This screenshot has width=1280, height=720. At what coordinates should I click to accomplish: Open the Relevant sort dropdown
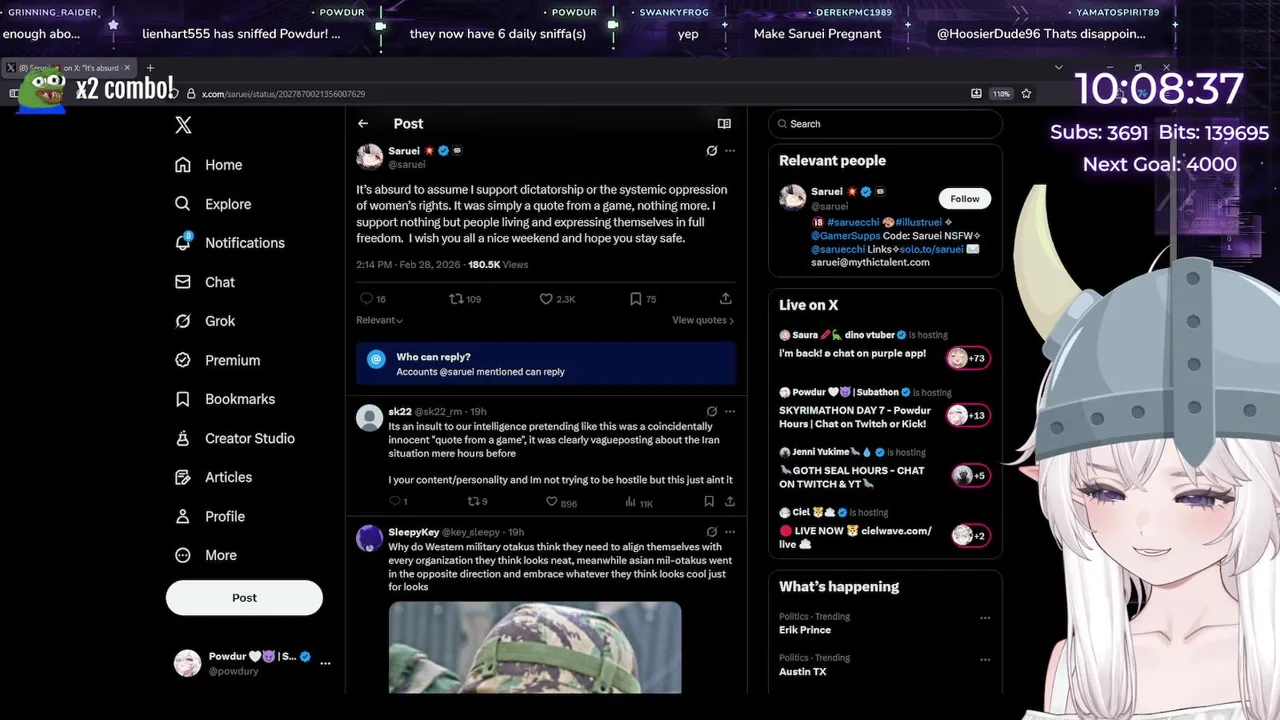pos(380,320)
